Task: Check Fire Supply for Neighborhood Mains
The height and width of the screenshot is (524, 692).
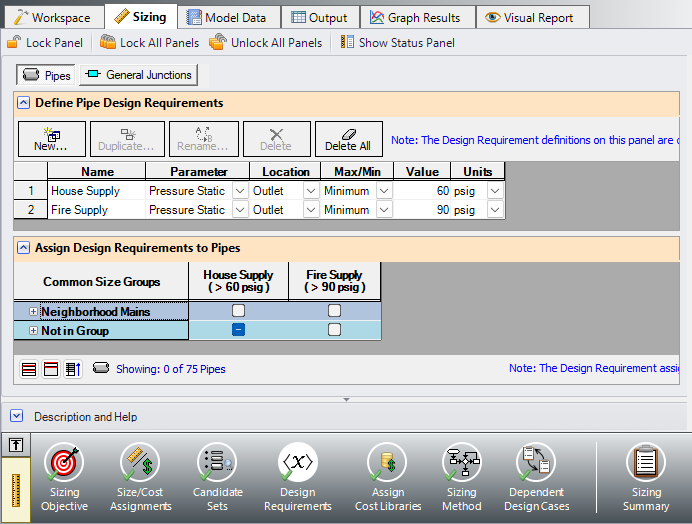Action: [x=334, y=311]
